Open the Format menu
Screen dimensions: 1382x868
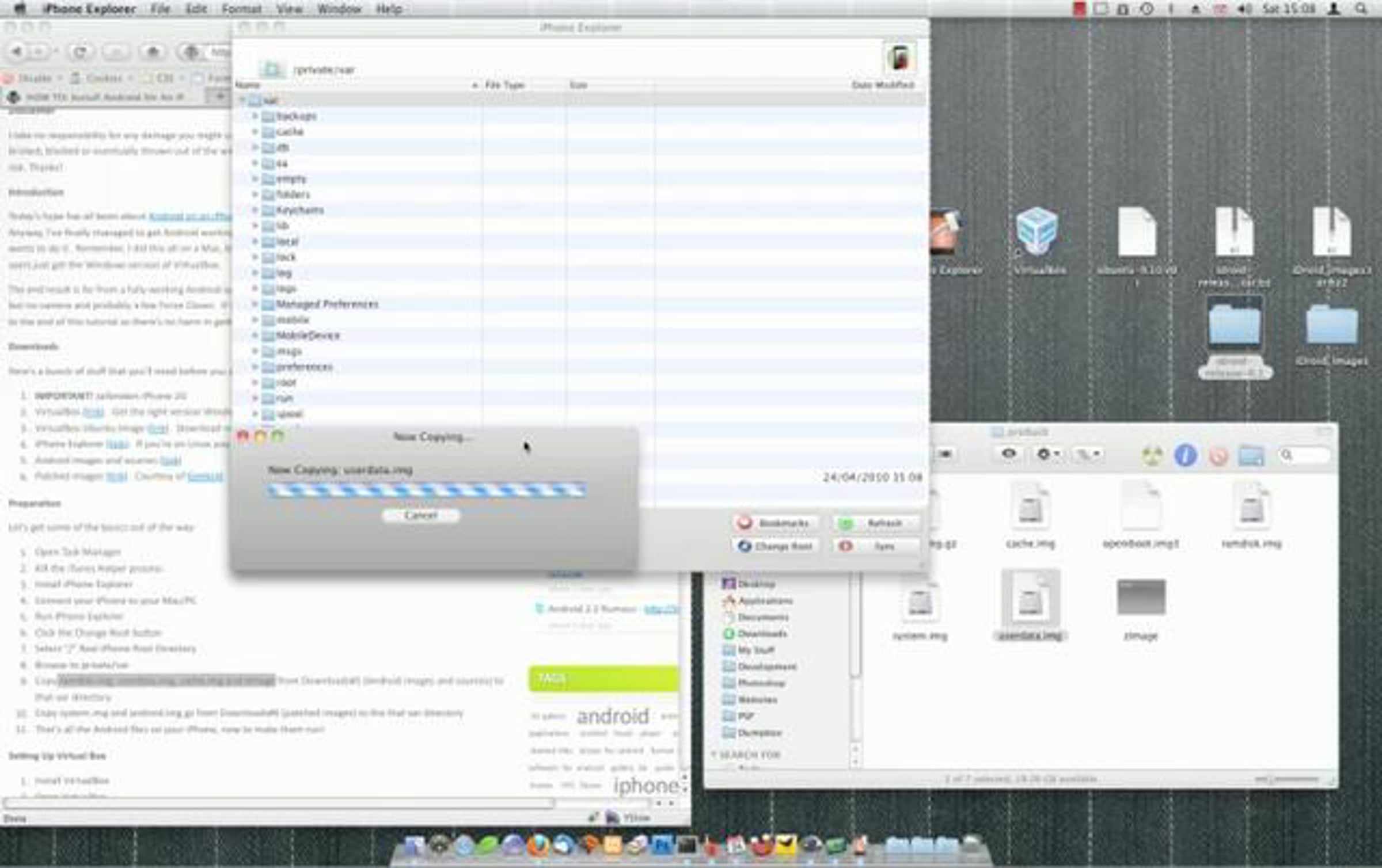[242, 9]
